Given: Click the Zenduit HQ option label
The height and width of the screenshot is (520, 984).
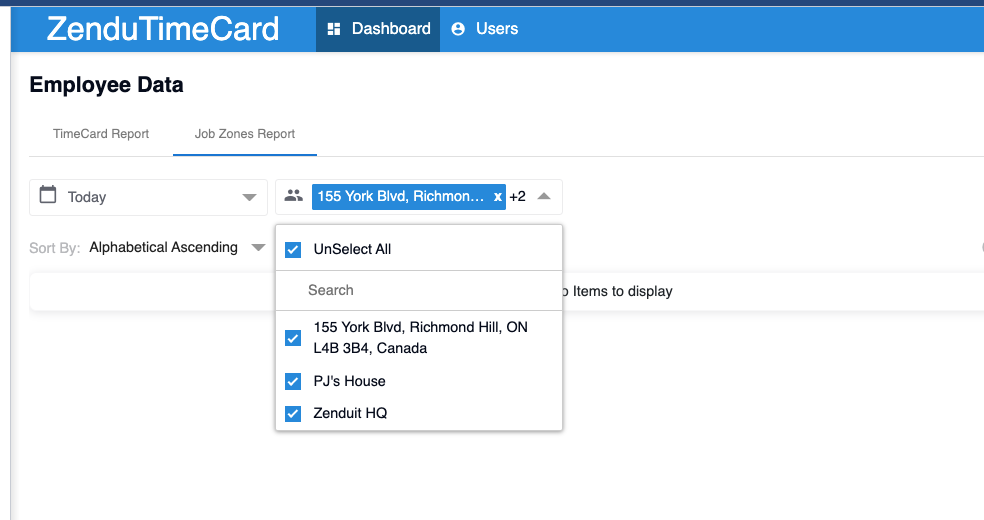Looking at the screenshot, I should click(x=350, y=413).
